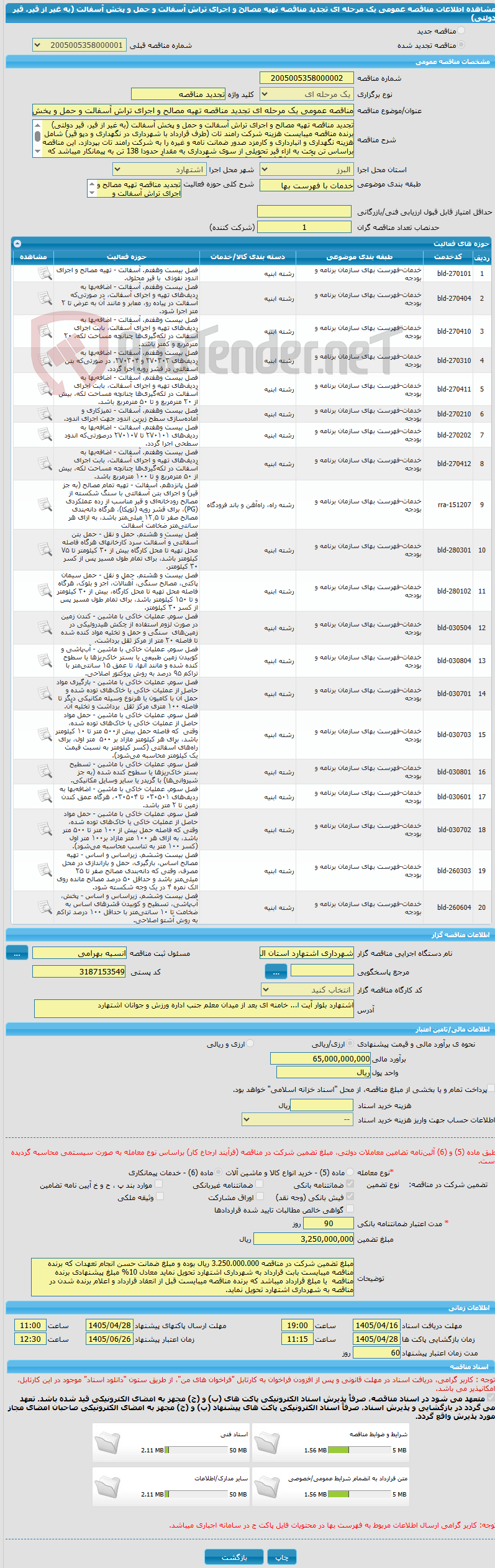Image resolution: width=495 pixels, height=1568 pixels.
Task: Click the scroll arrow of شرح کلی حوزه فعالیت
Action: pyautogui.click(x=93, y=188)
